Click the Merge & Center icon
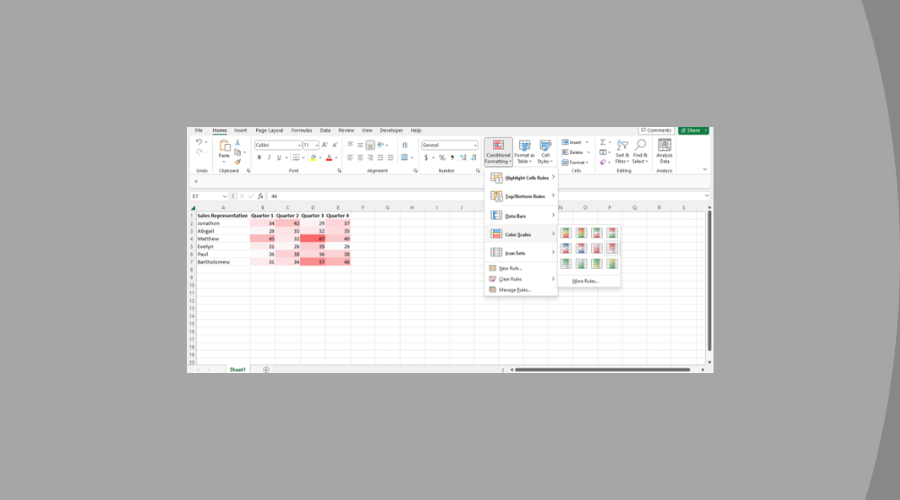This screenshot has height=500, width=900. [x=405, y=157]
